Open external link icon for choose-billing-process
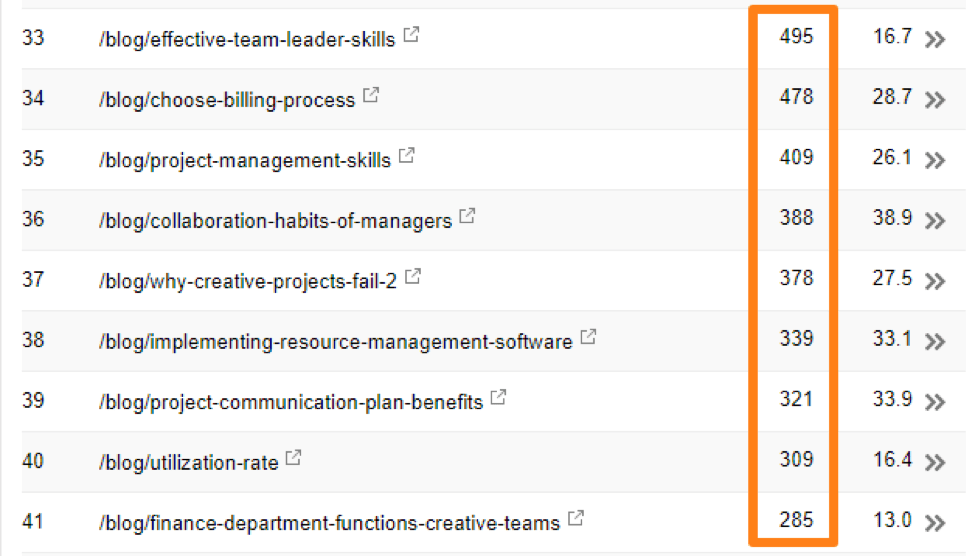This screenshot has width=974, height=556. tap(372, 96)
